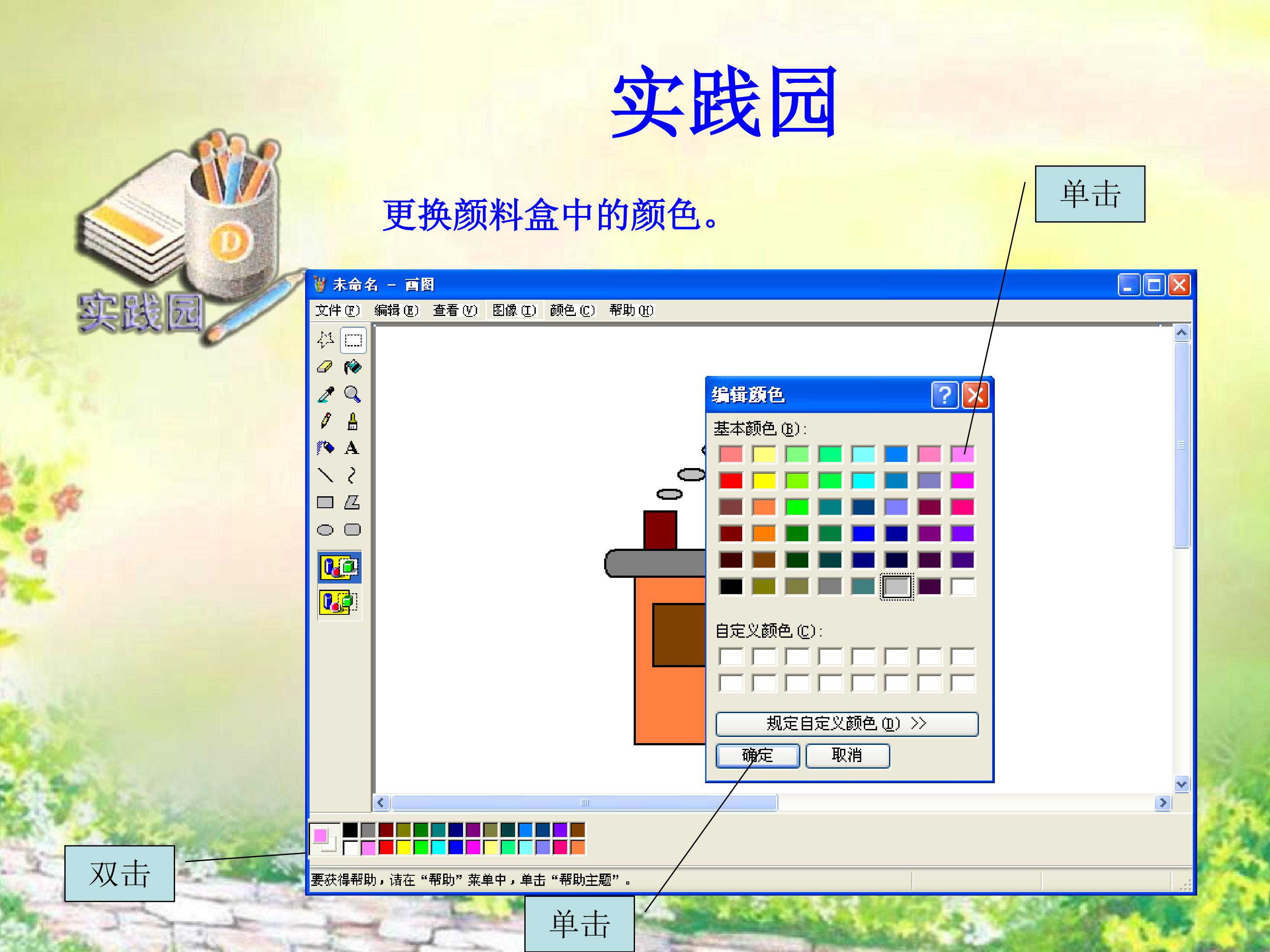Select the Magnifier tool
This screenshot has width=1270, height=952.
352,394
